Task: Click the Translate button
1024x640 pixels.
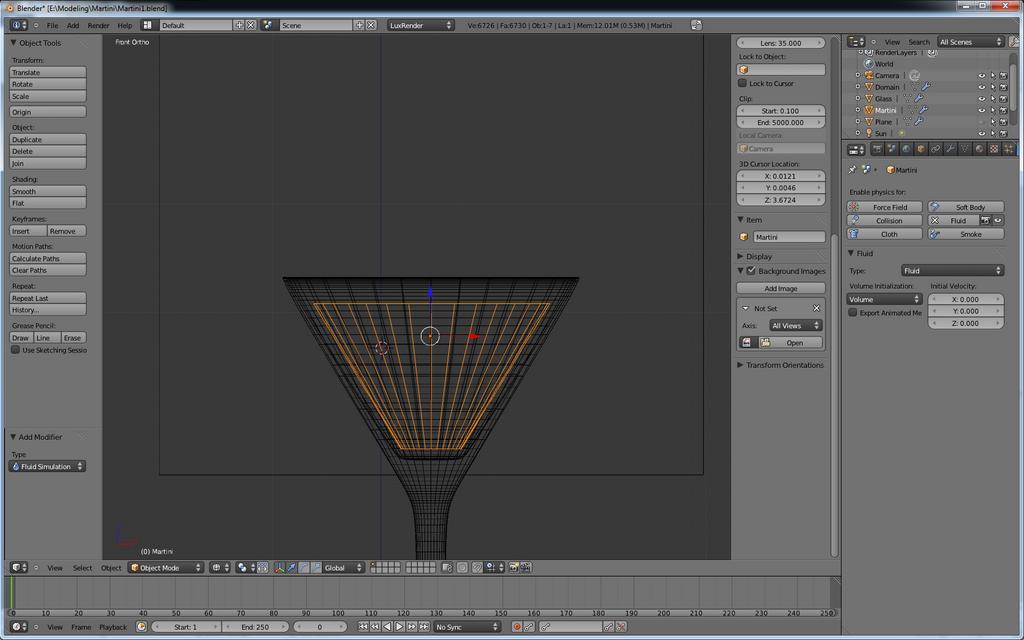Action: (48, 72)
